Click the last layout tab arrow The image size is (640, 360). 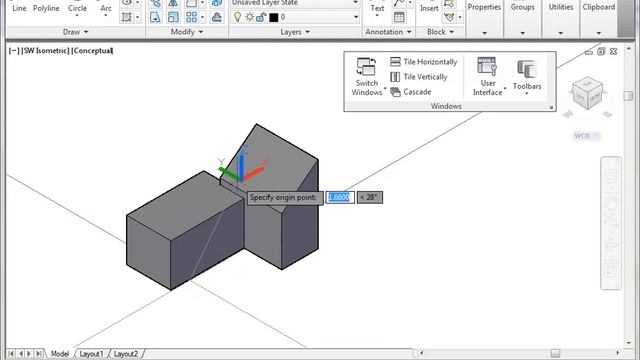(x=39, y=353)
